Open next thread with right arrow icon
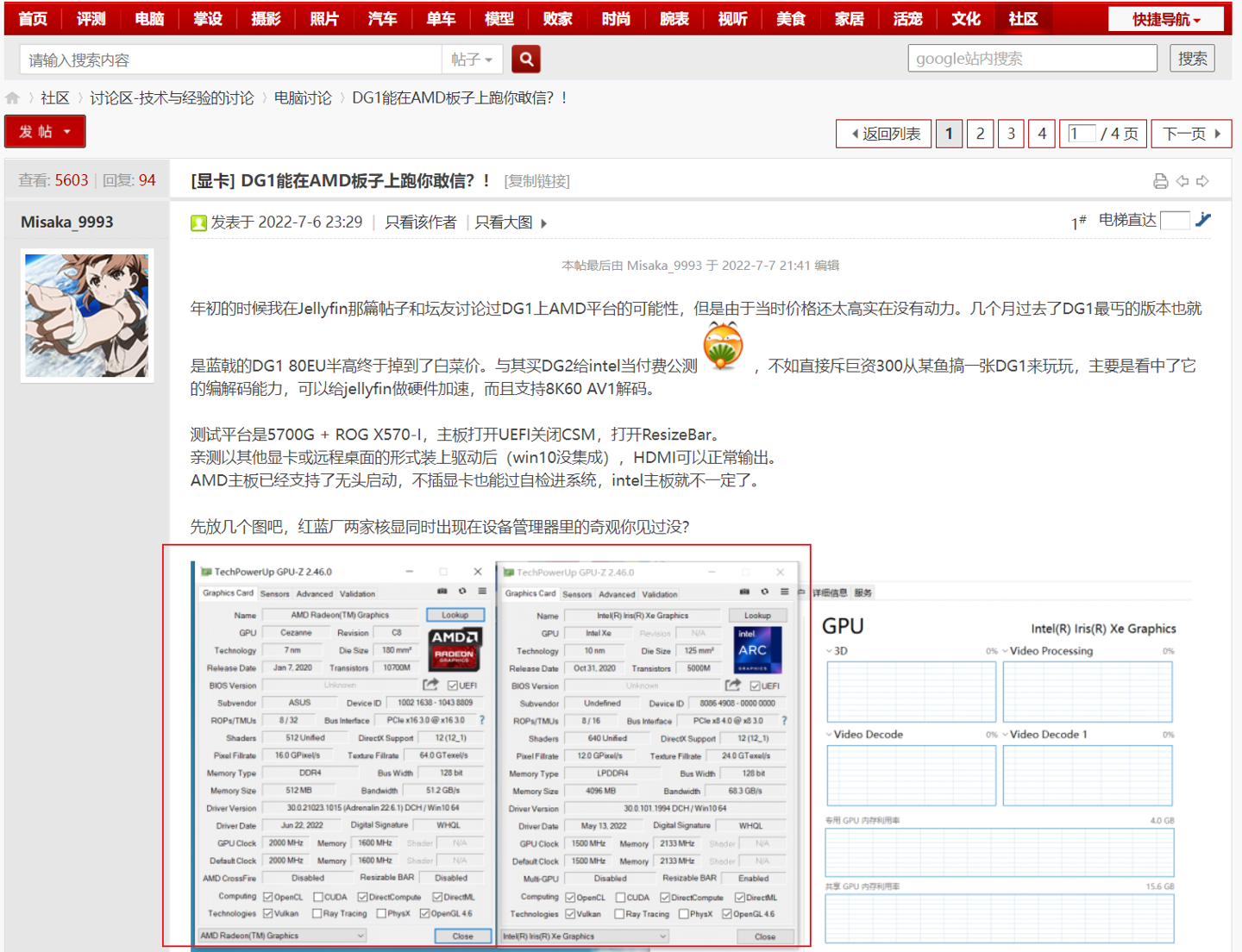The width and height of the screenshot is (1242, 952). coord(1203,181)
